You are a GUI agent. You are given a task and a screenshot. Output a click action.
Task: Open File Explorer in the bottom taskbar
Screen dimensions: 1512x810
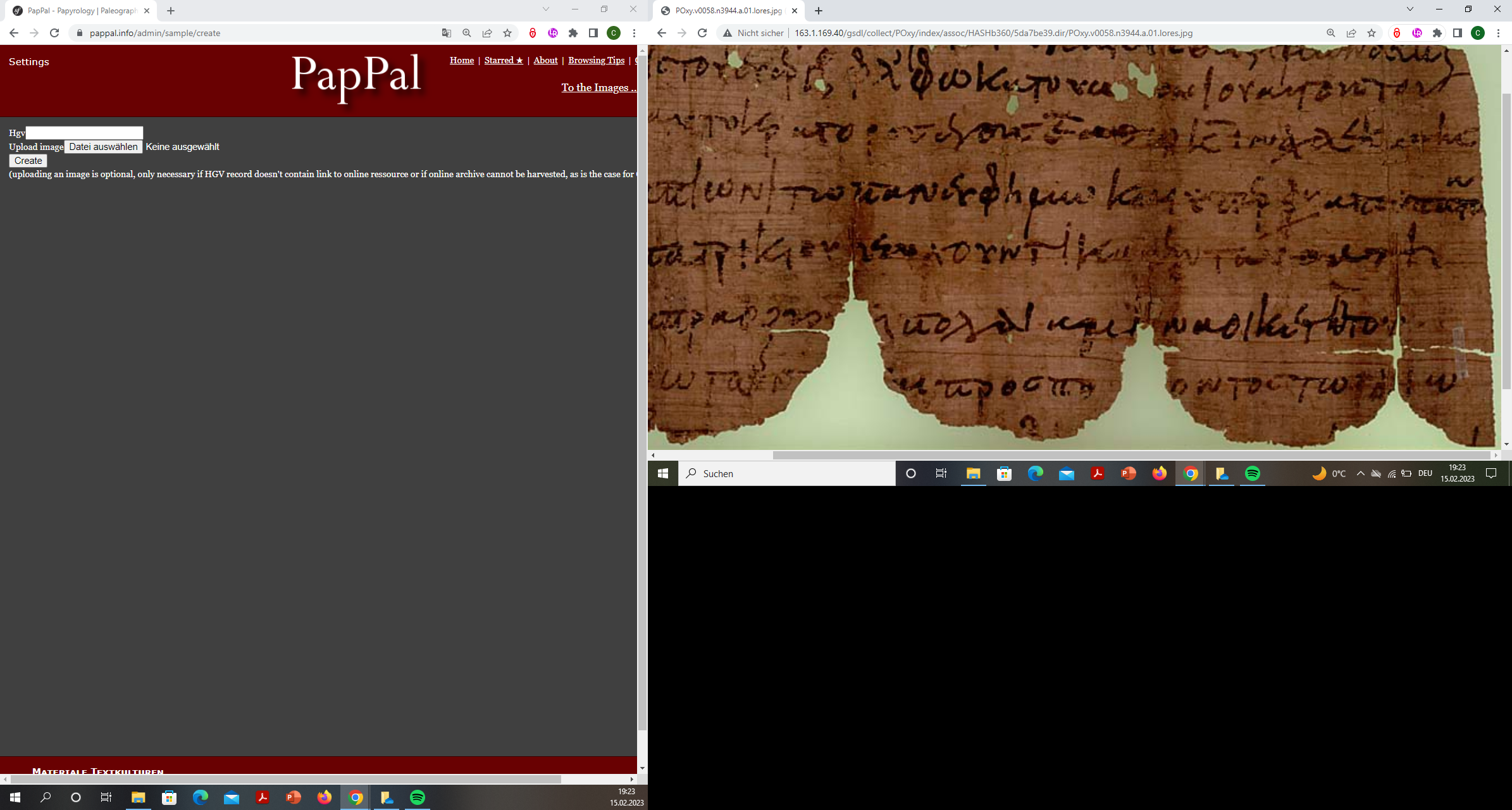138,797
